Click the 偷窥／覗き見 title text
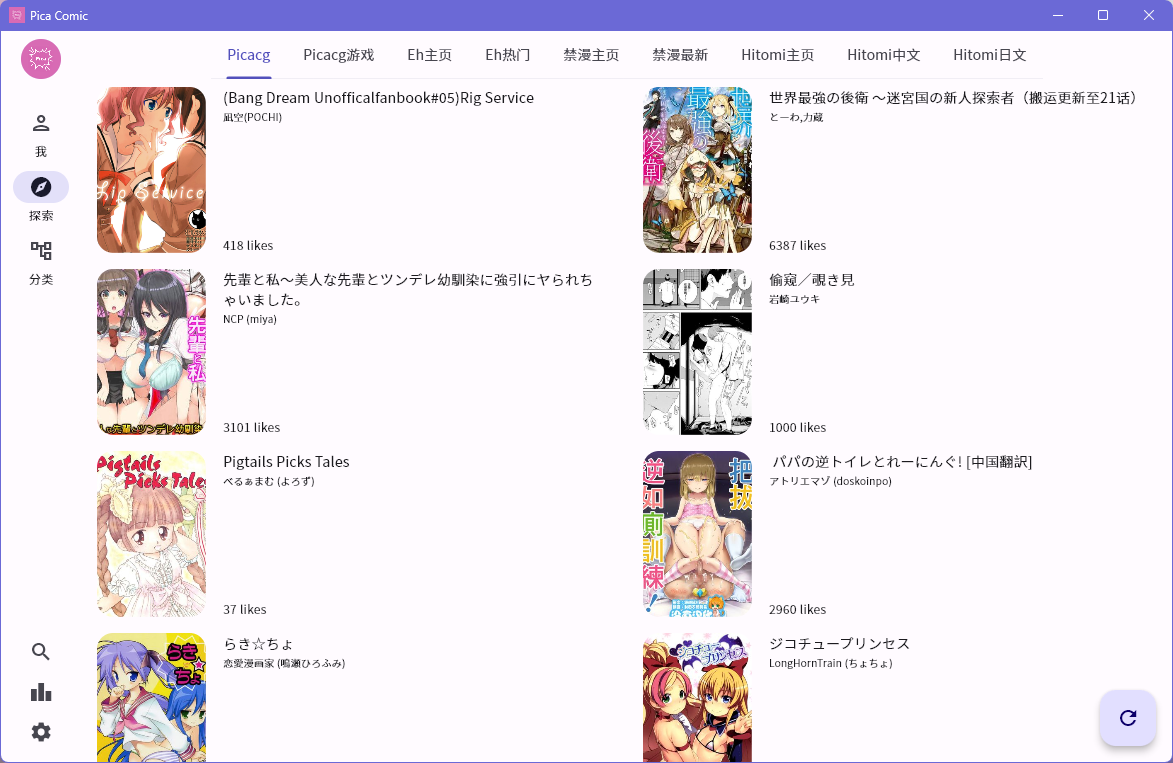 point(812,280)
